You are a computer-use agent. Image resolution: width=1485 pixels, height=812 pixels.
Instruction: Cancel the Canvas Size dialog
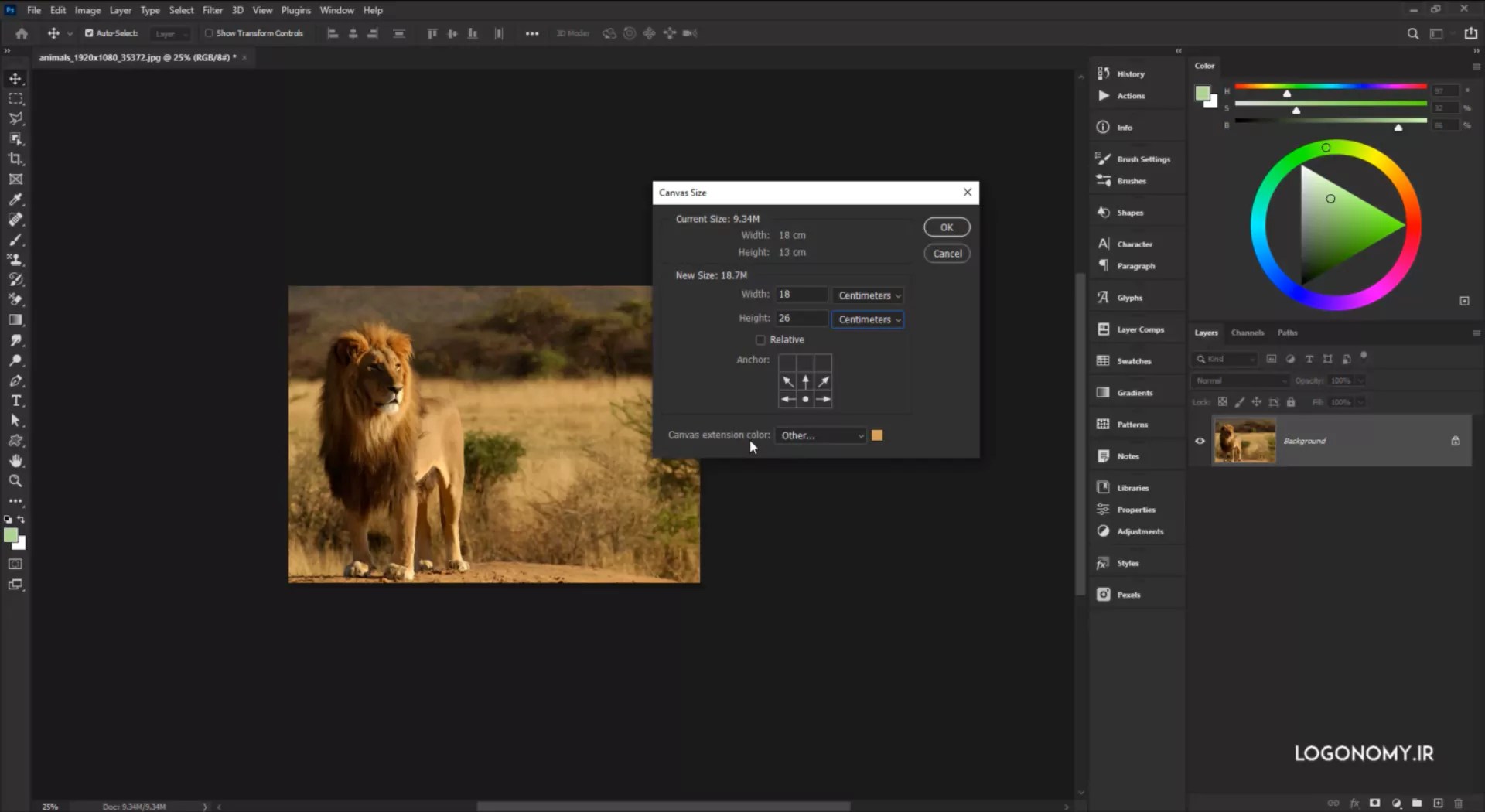point(946,254)
